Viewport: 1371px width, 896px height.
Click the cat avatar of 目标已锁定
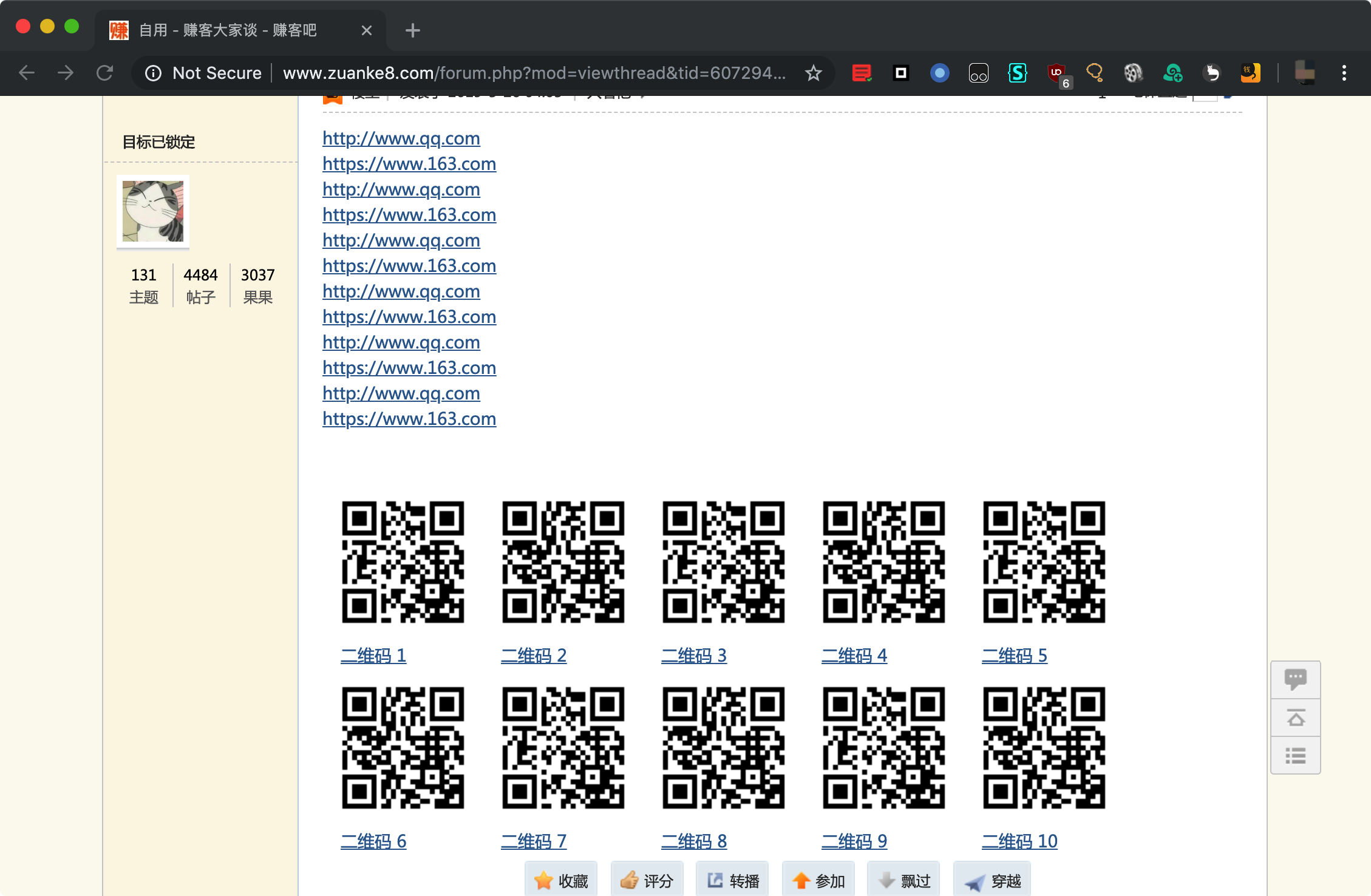(153, 211)
